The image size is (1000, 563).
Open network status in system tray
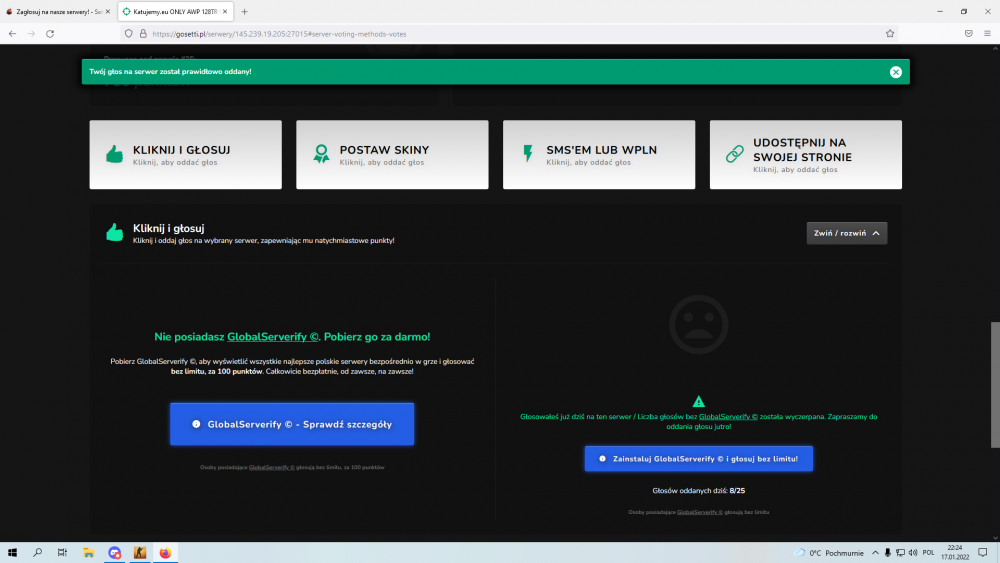point(900,553)
